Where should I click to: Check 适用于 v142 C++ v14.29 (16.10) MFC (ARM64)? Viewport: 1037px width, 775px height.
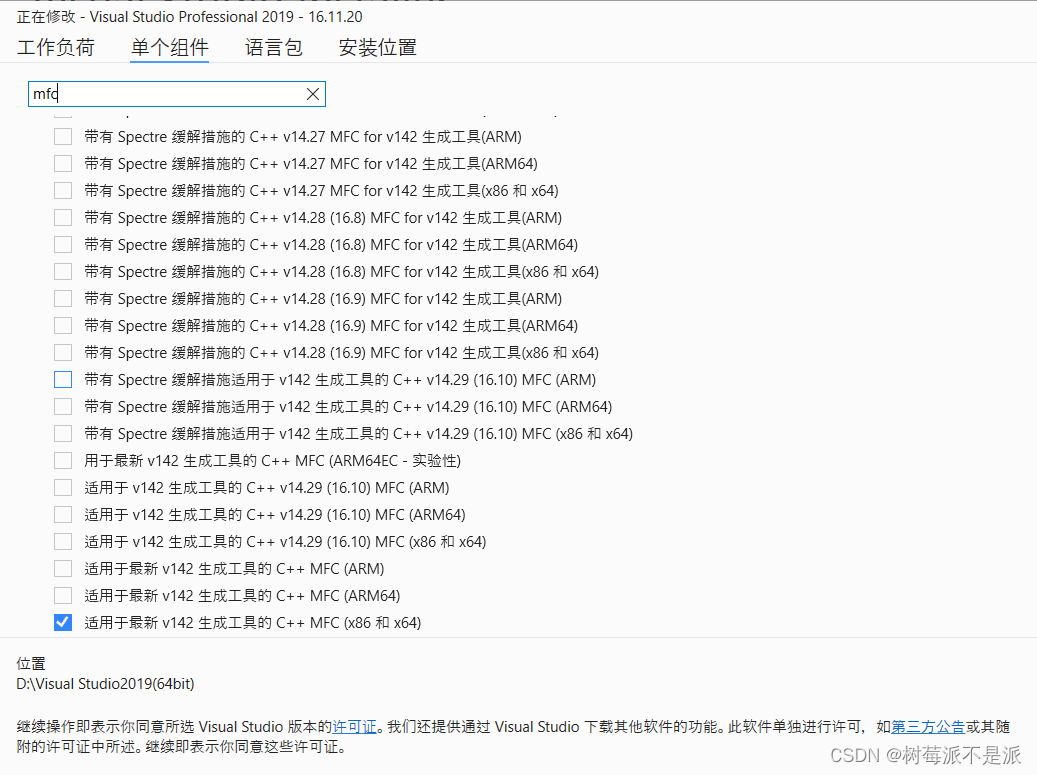click(63, 514)
